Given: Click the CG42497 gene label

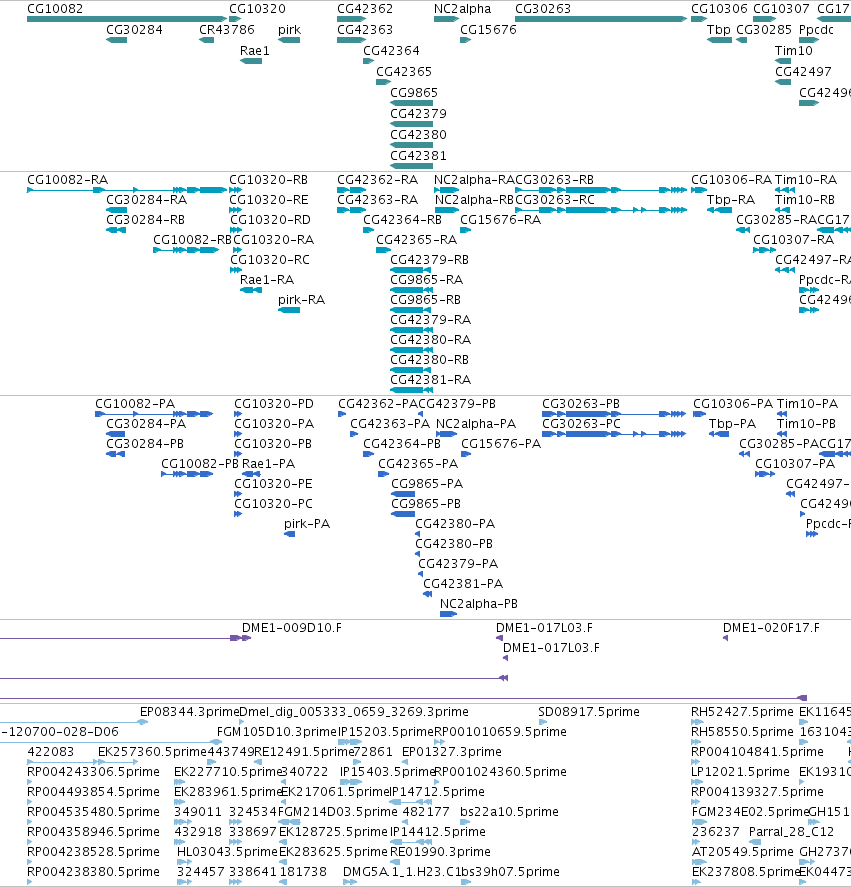Looking at the screenshot, I should (803, 72).
